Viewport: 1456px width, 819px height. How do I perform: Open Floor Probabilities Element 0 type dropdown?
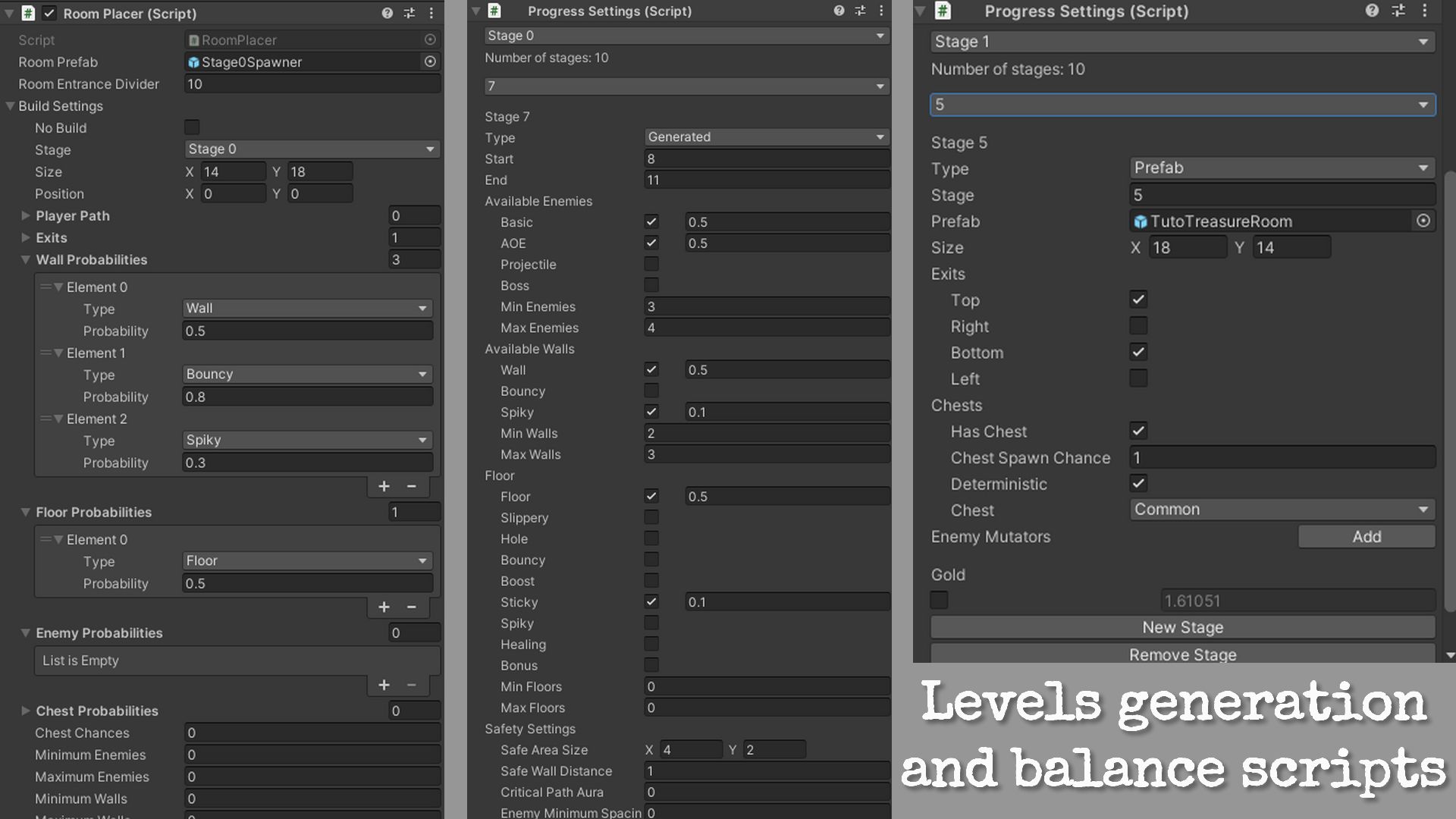307,560
